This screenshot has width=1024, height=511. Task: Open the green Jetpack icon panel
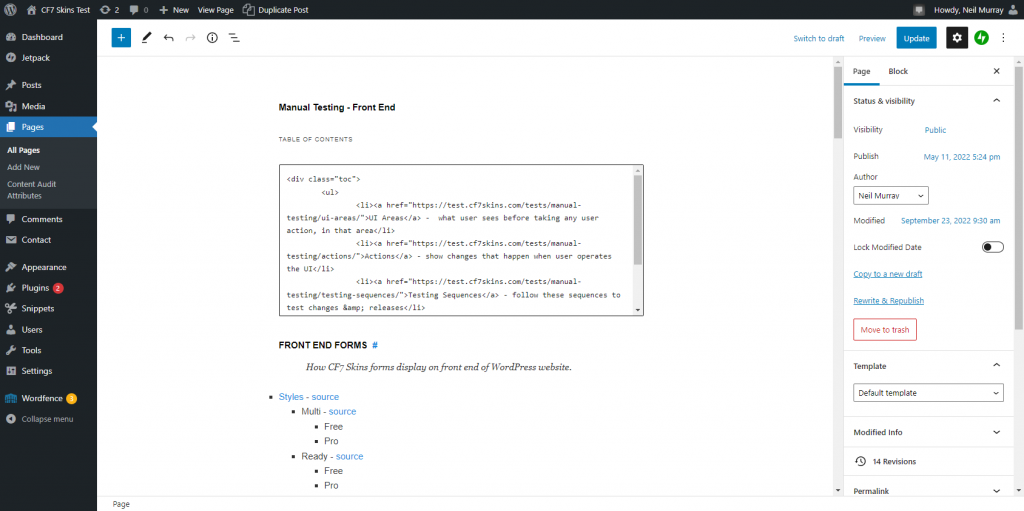click(982, 38)
